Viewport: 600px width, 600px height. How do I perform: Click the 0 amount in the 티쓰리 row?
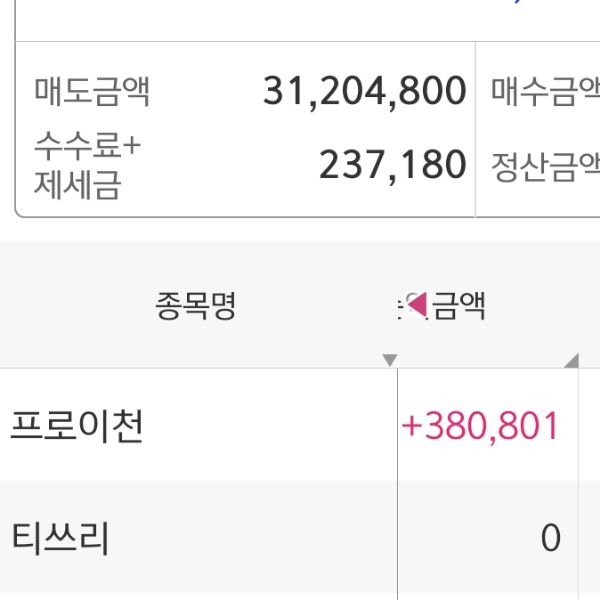[550, 539]
